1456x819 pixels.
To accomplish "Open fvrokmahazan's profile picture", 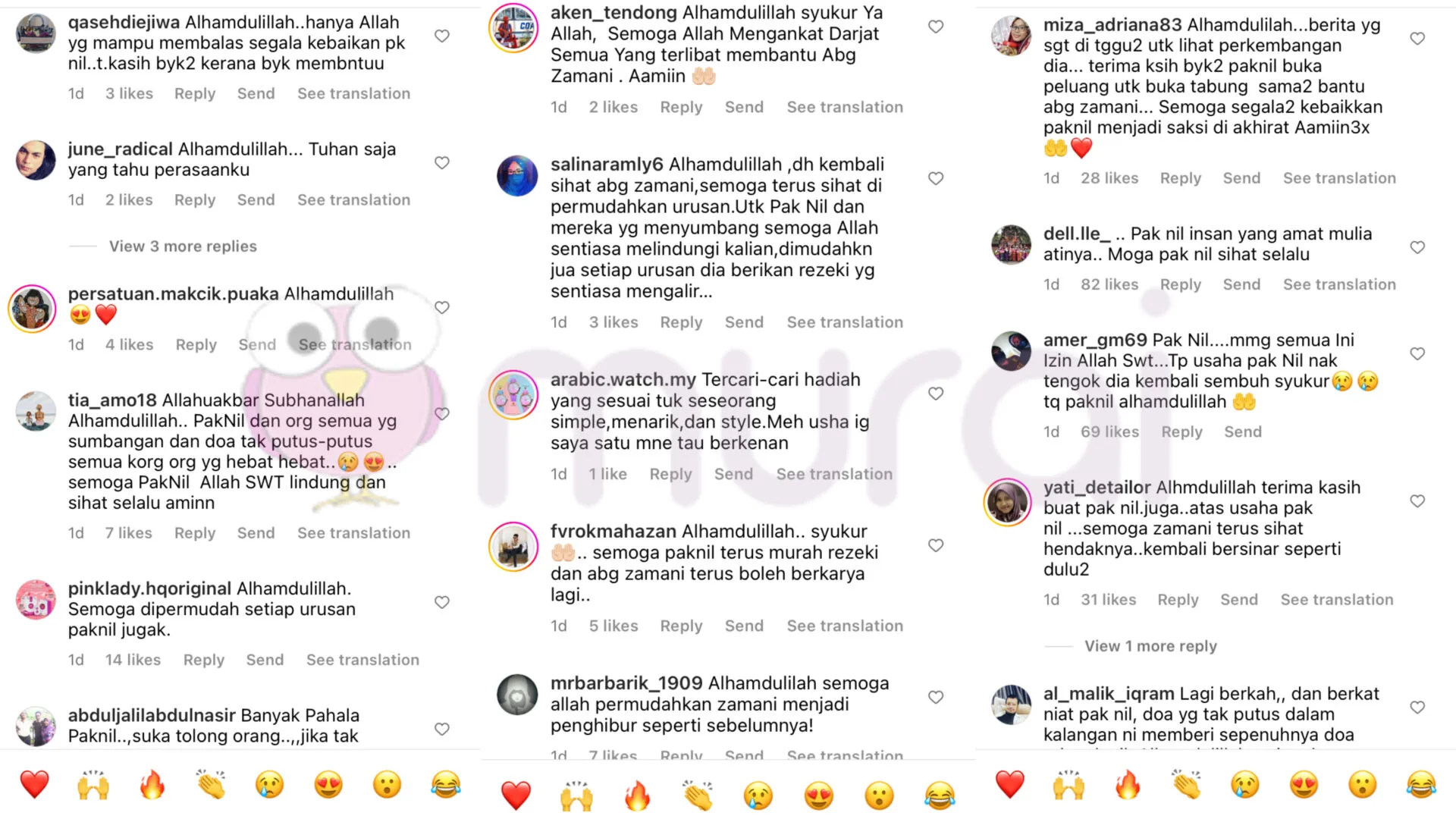I will coord(513,546).
